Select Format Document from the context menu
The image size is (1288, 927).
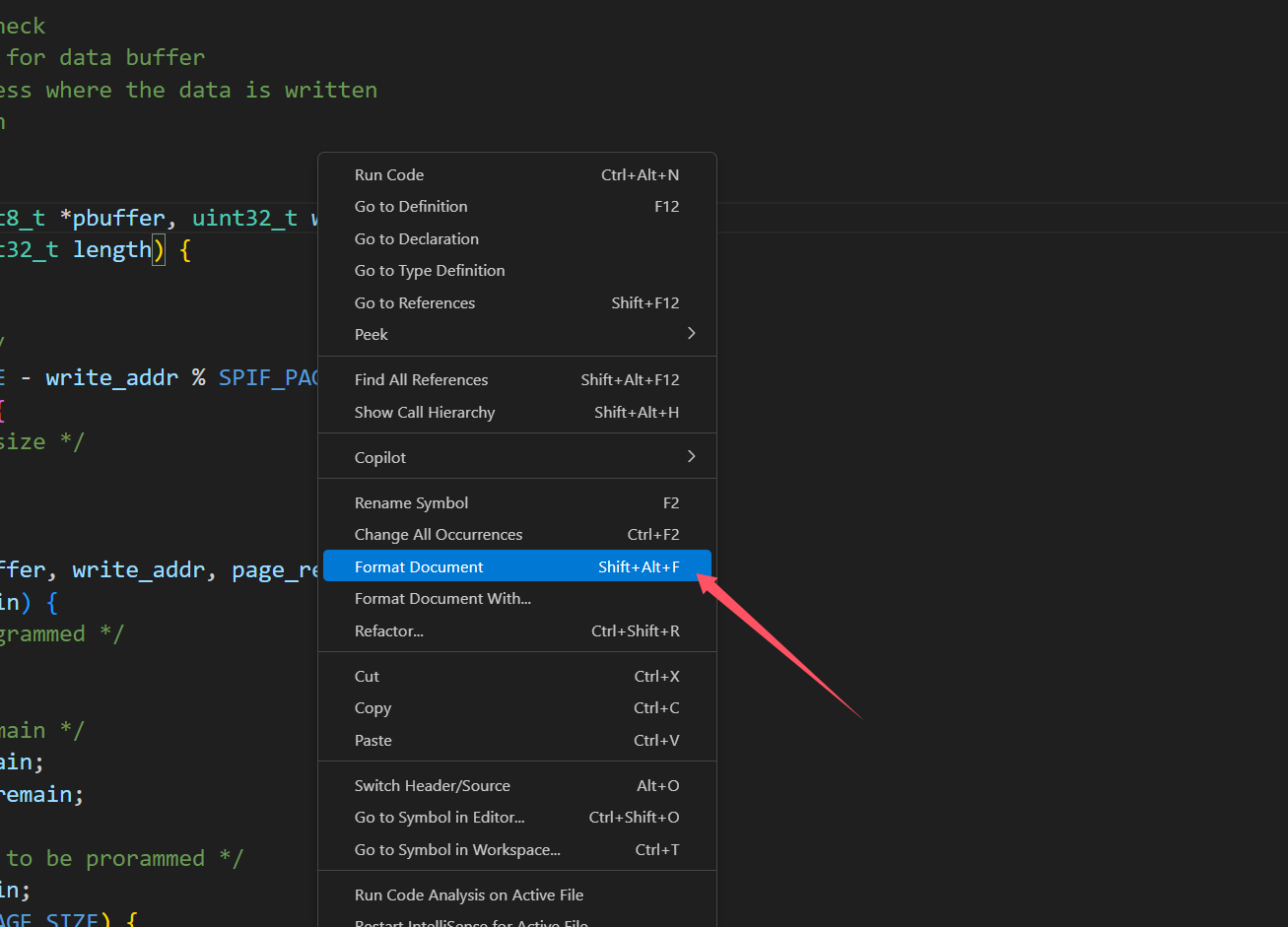[x=419, y=566]
